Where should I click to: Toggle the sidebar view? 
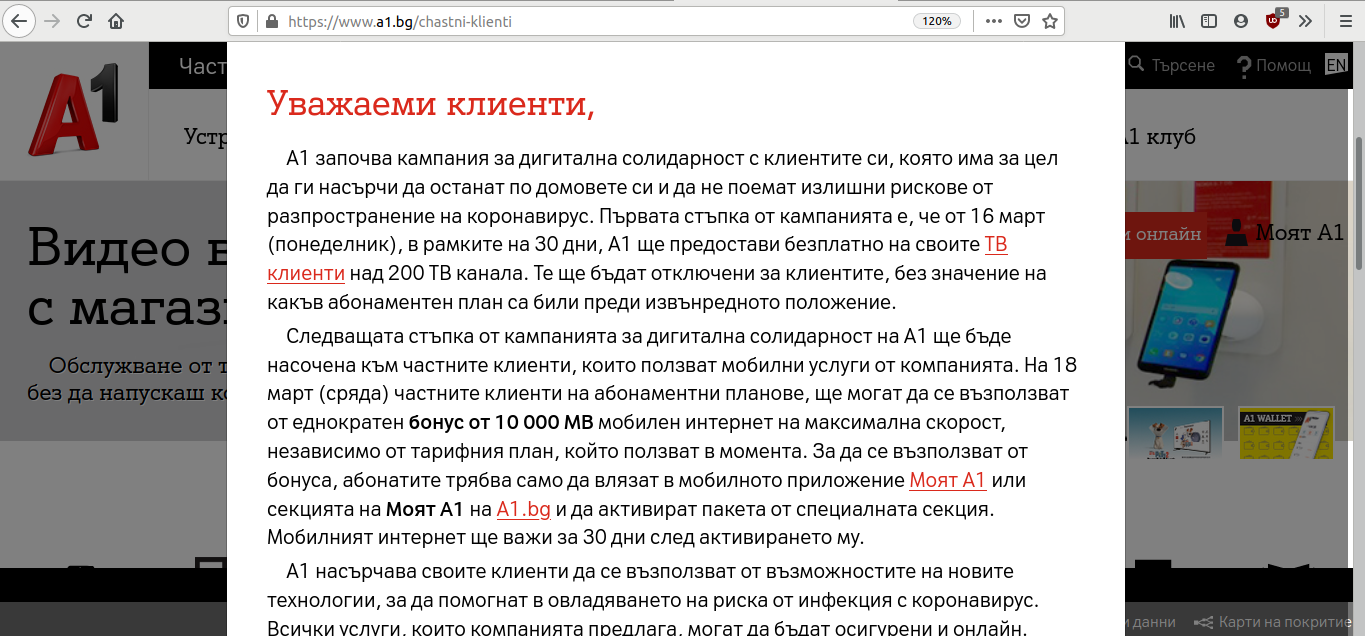click(x=1209, y=21)
